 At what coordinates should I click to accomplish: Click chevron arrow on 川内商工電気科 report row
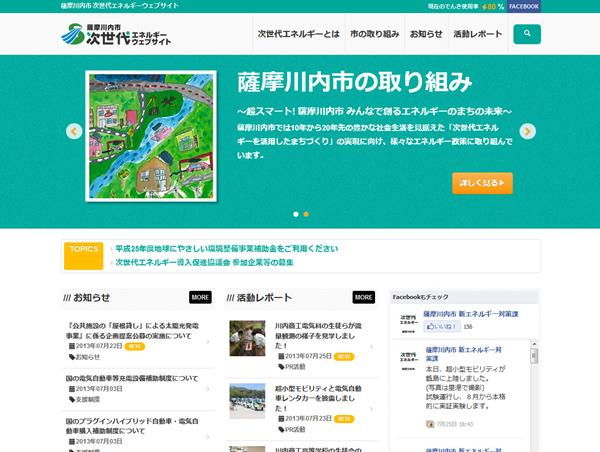tap(372, 347)
